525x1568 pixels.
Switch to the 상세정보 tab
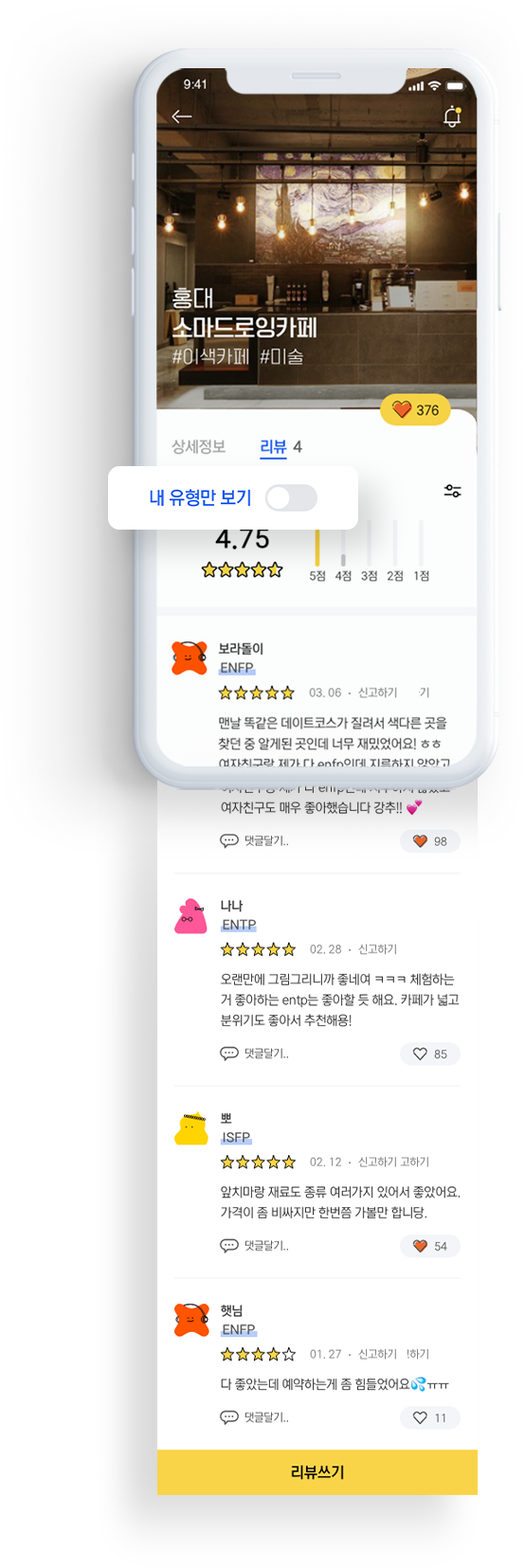point(199,446)
